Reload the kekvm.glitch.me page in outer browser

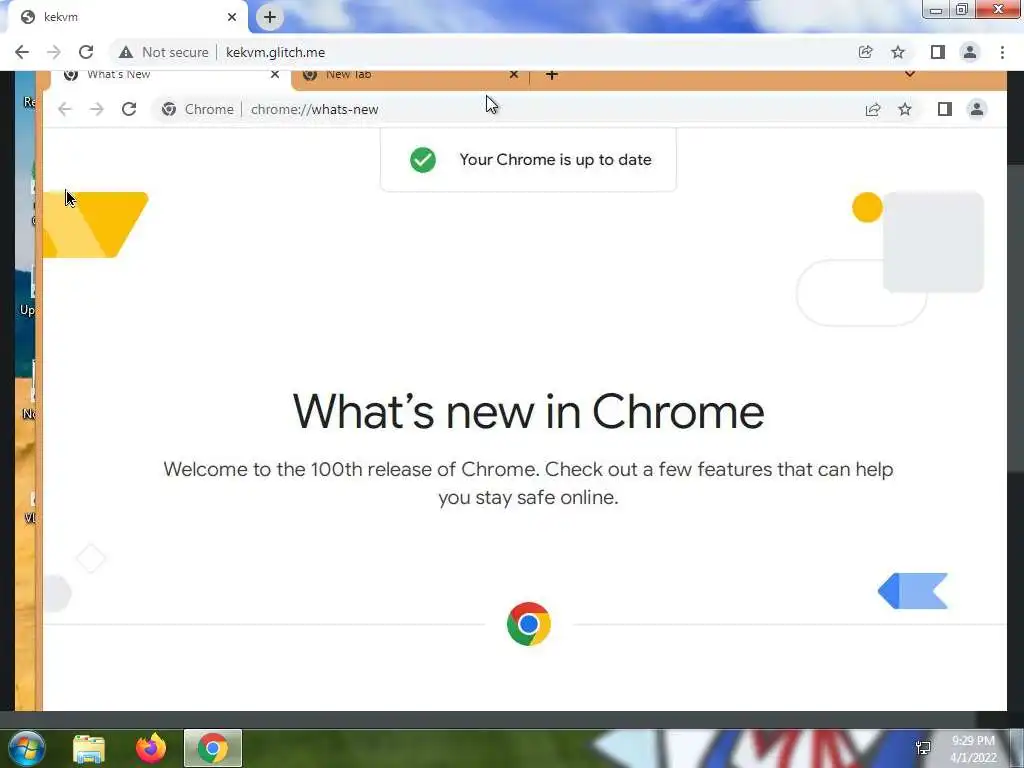click(86, 52)
